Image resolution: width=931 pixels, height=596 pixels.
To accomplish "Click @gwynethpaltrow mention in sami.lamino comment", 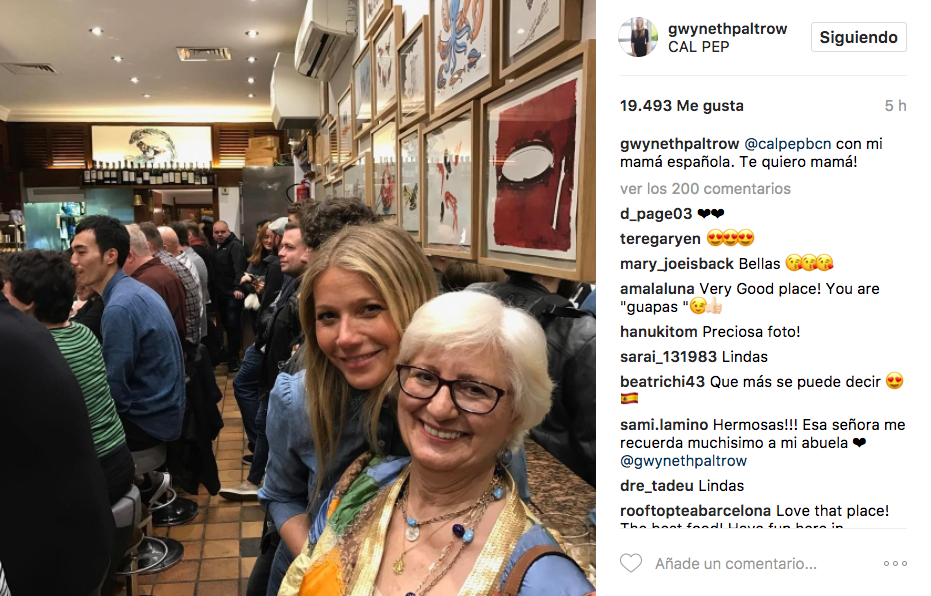I will pos(683,461).
